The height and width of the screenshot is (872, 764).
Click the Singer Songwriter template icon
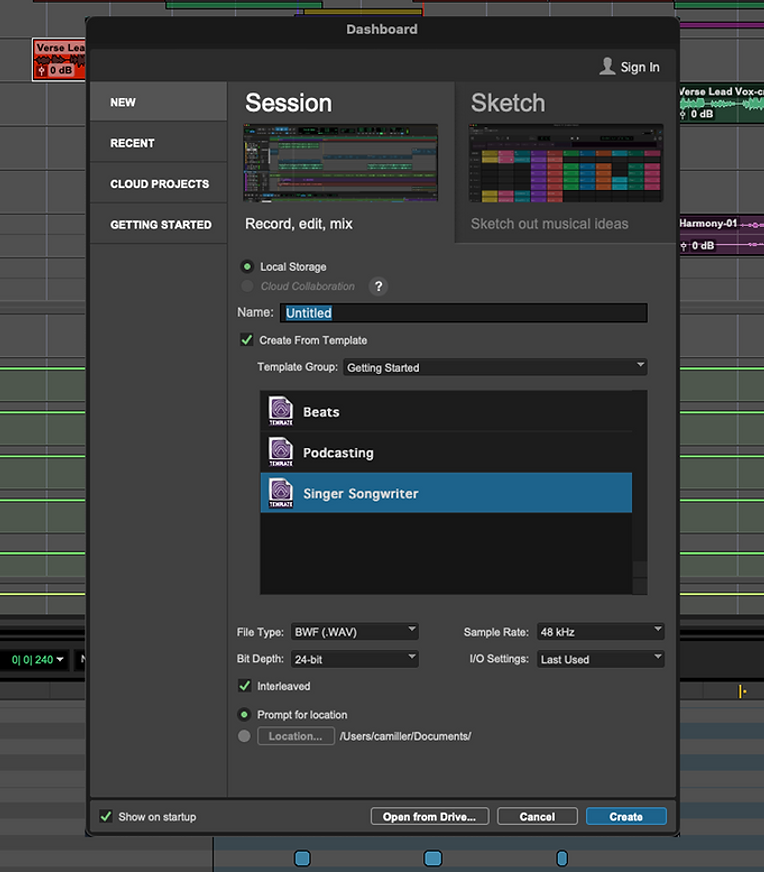point(281,493)
